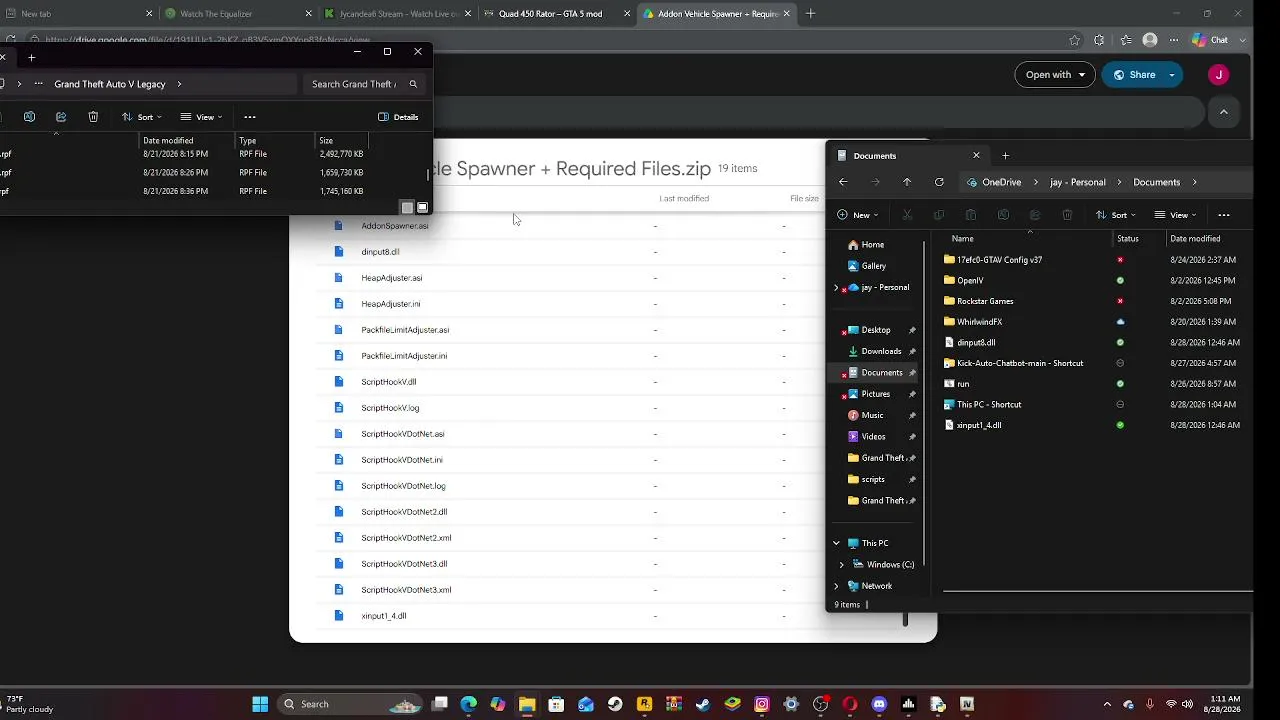Screen dimensions: 1280x720
Task: Click the refresh icon in Documents window
Action: pyautogui.click(x=939, y=182)
